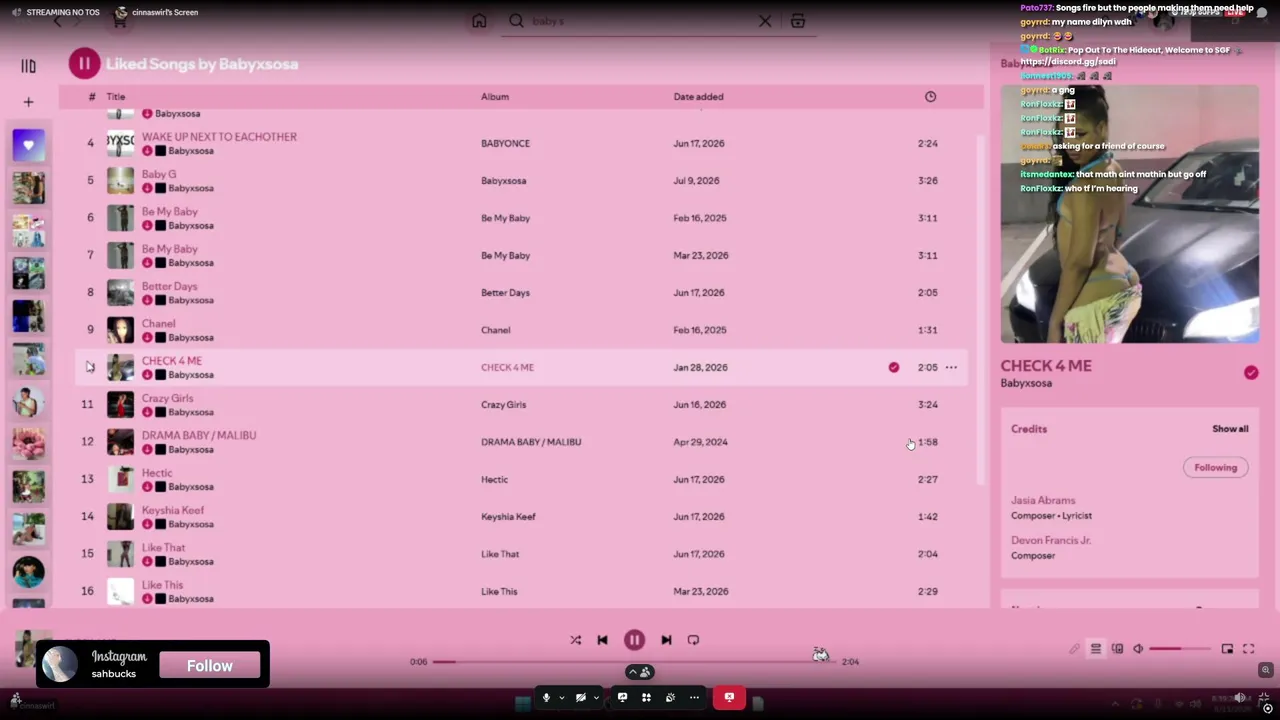This screenshot has width=1280, height=720.
Task: Select the Chanel track title
Action: pos(159,324)
